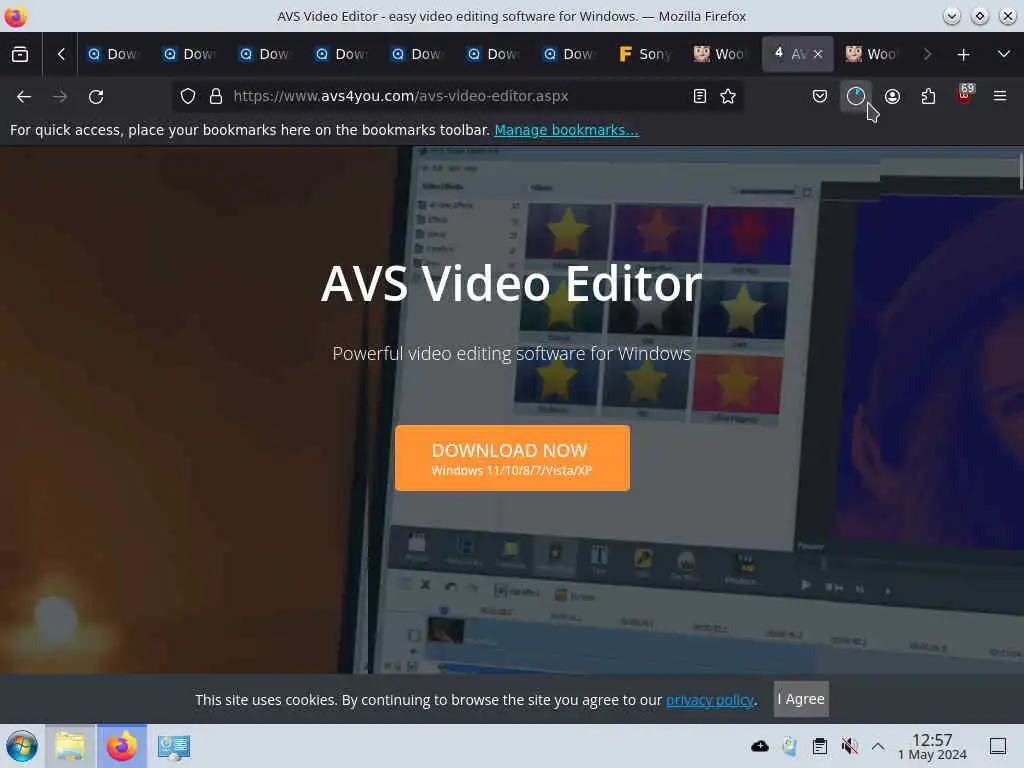Open the desktop settings taskbar app
This screenshot has height=768, width=1024.
tap(173, 746)
